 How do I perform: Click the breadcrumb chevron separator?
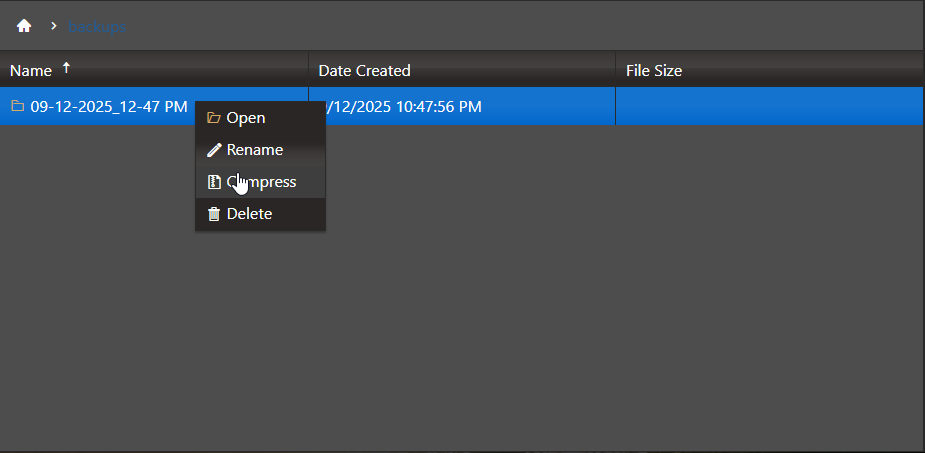click(x=54, y=26)
